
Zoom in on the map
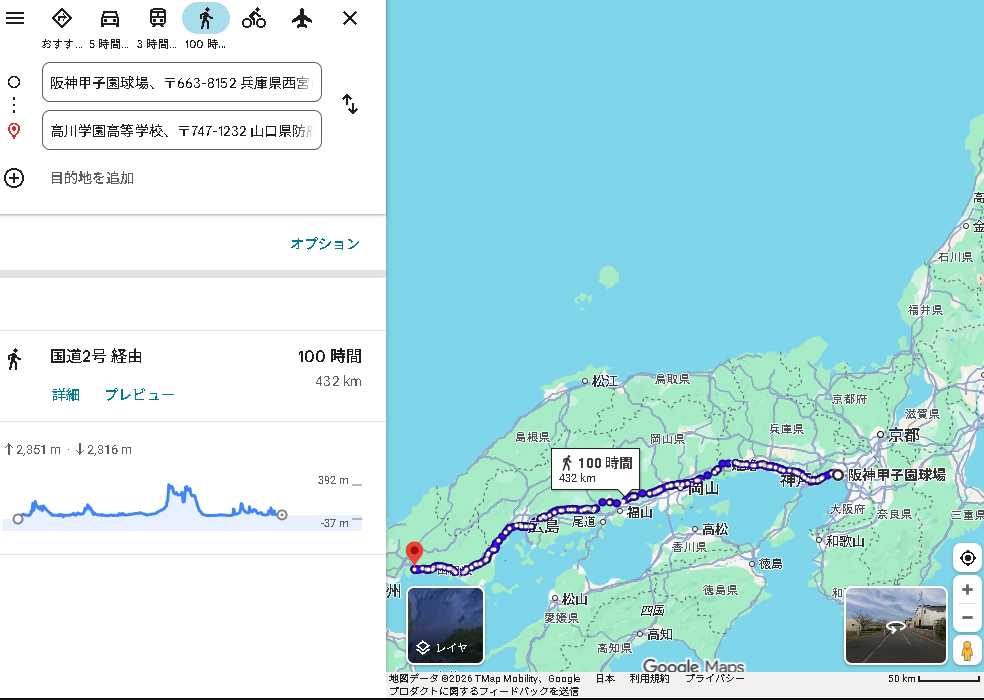click(x=967, y=590)
